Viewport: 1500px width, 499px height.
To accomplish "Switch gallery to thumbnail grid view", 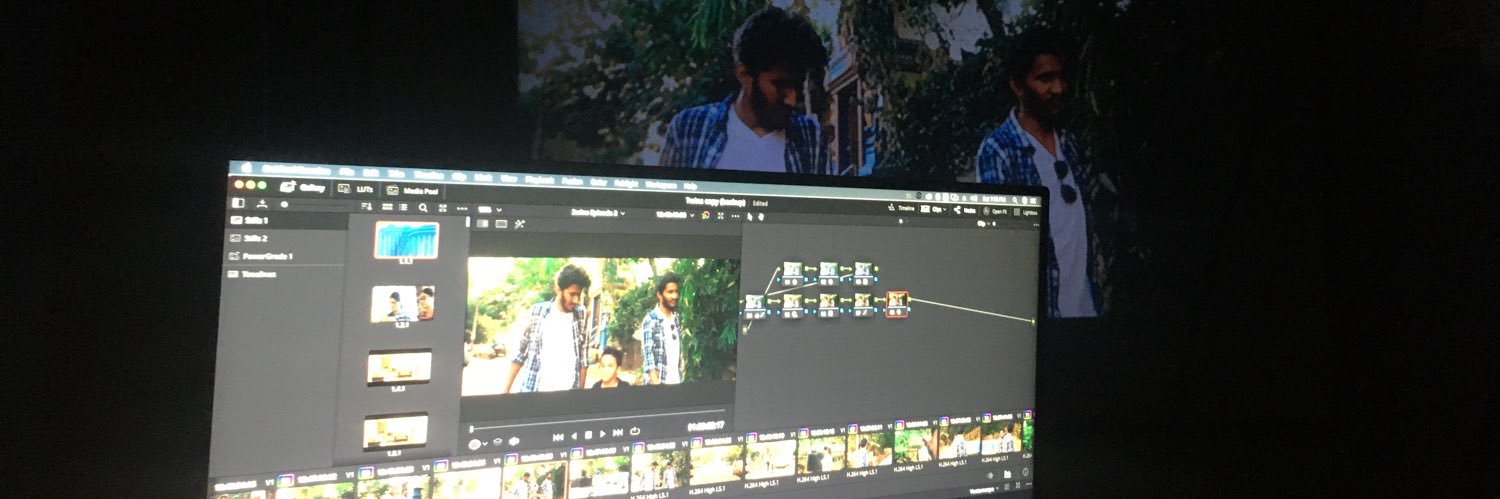I will 387,207.
